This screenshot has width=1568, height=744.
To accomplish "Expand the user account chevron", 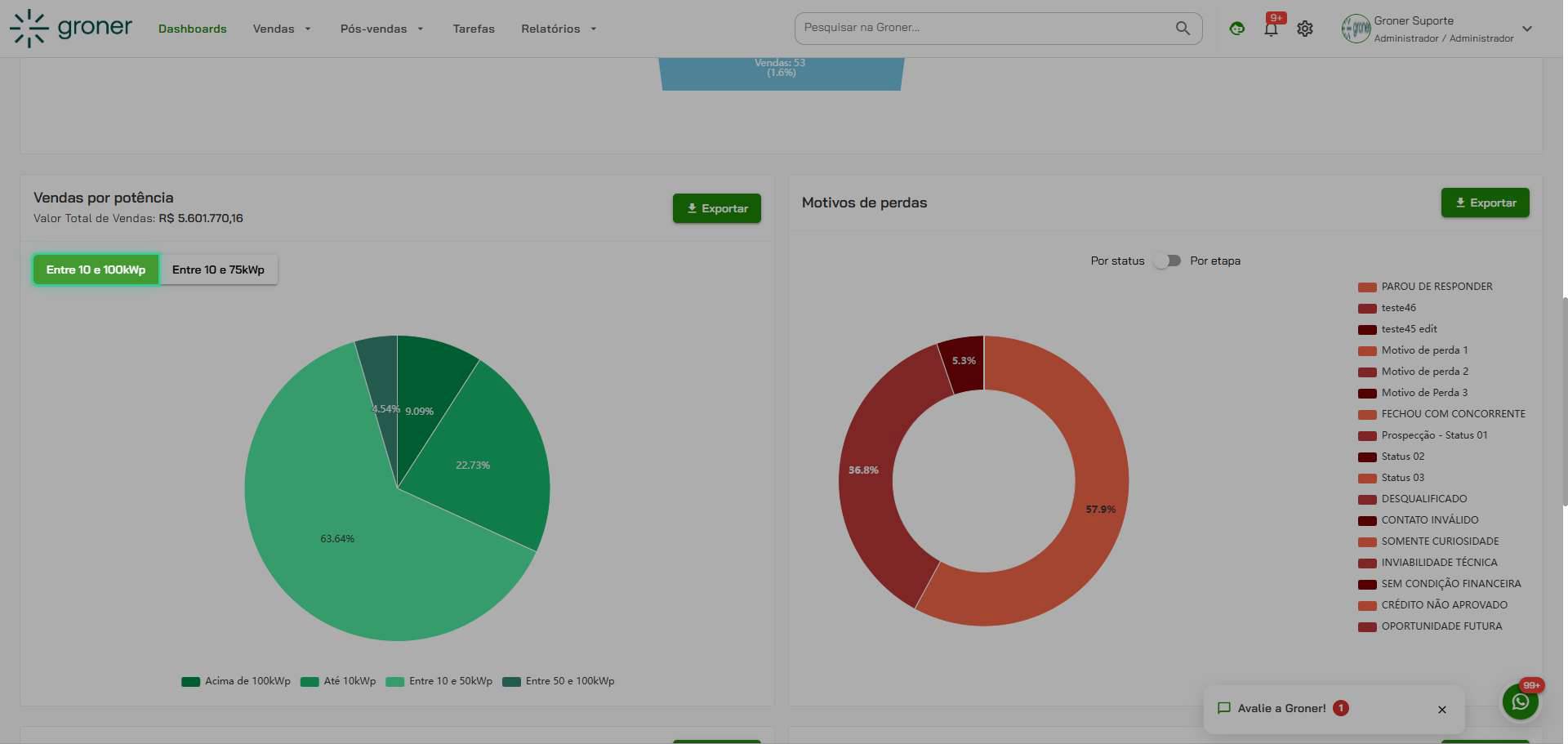I will click(1526, 29).
